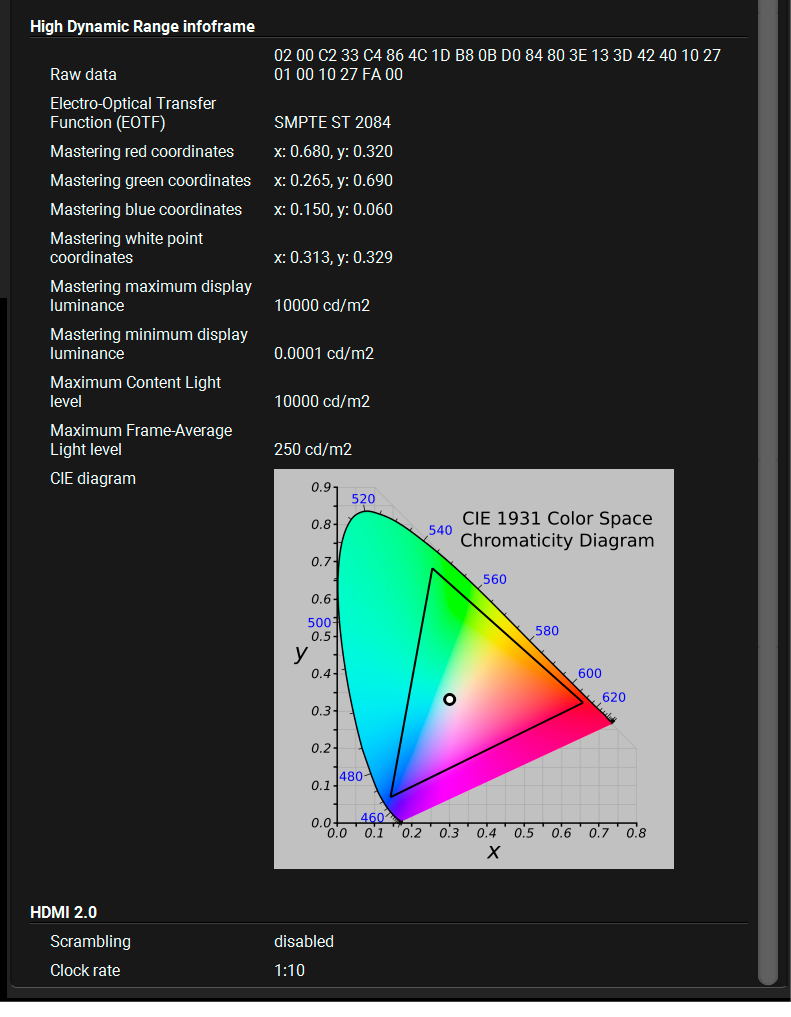Click the raw data hex bytes value

point(497,65)
